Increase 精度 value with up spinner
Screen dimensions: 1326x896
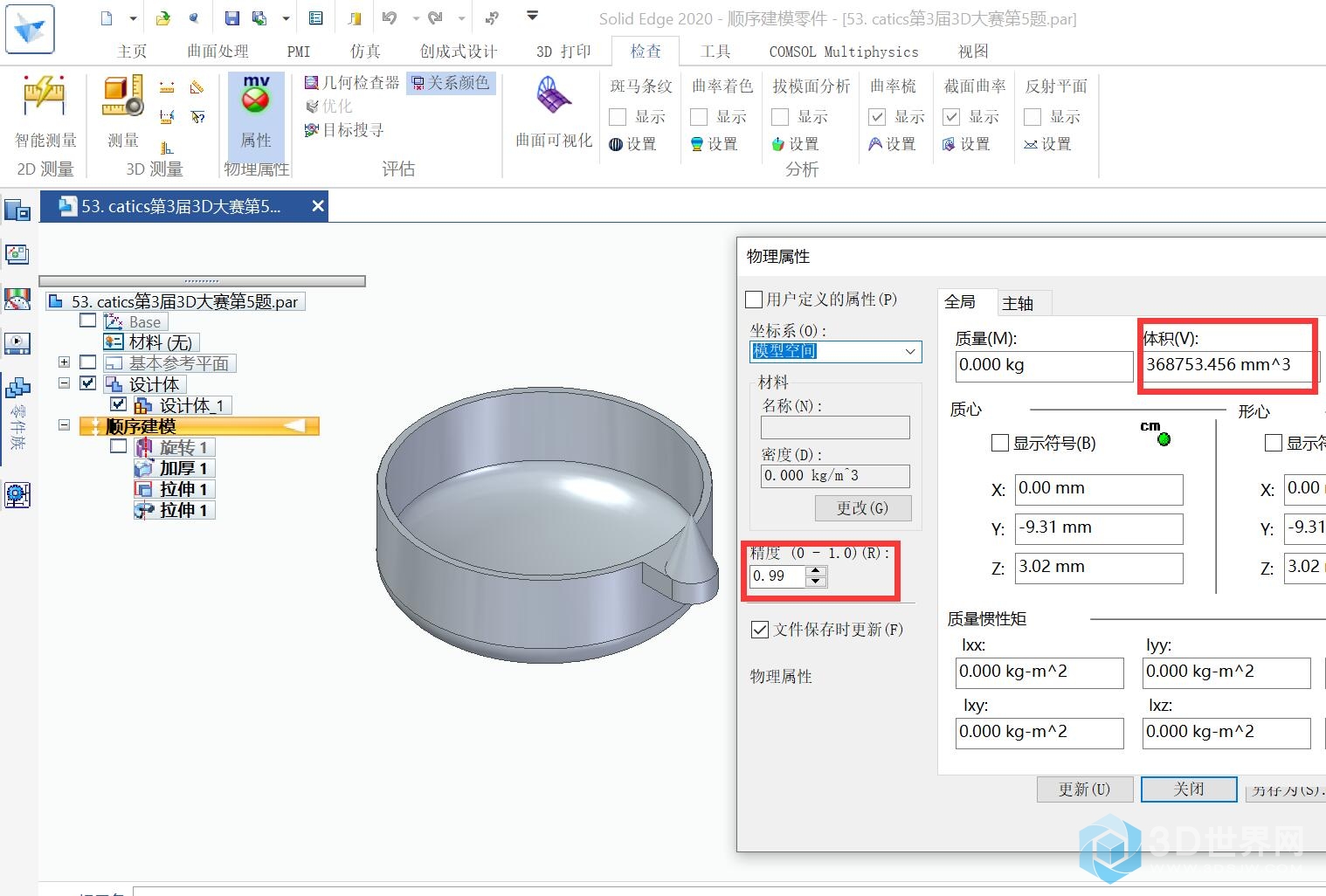pos(816,571)
